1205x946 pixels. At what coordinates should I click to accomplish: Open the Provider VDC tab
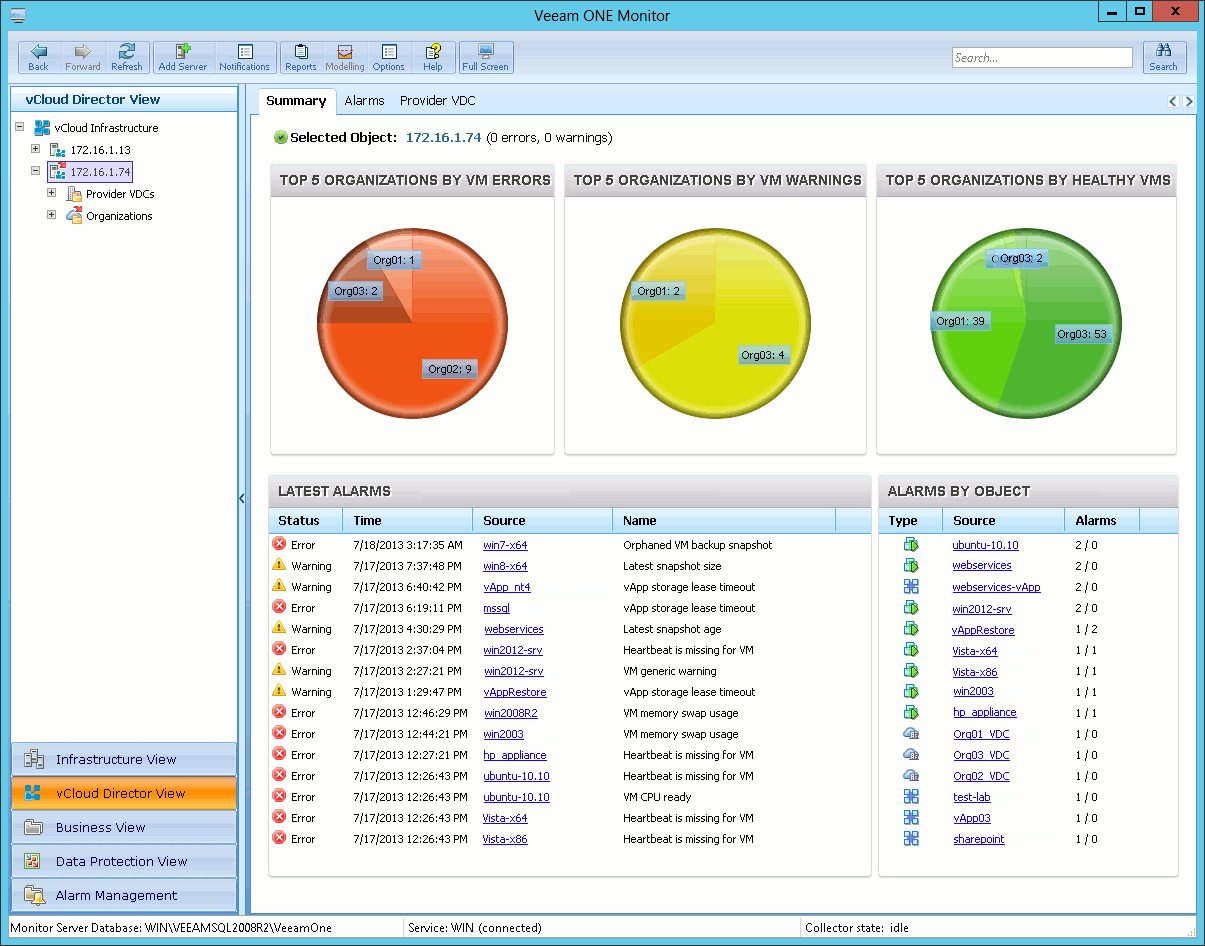point(437,101)
